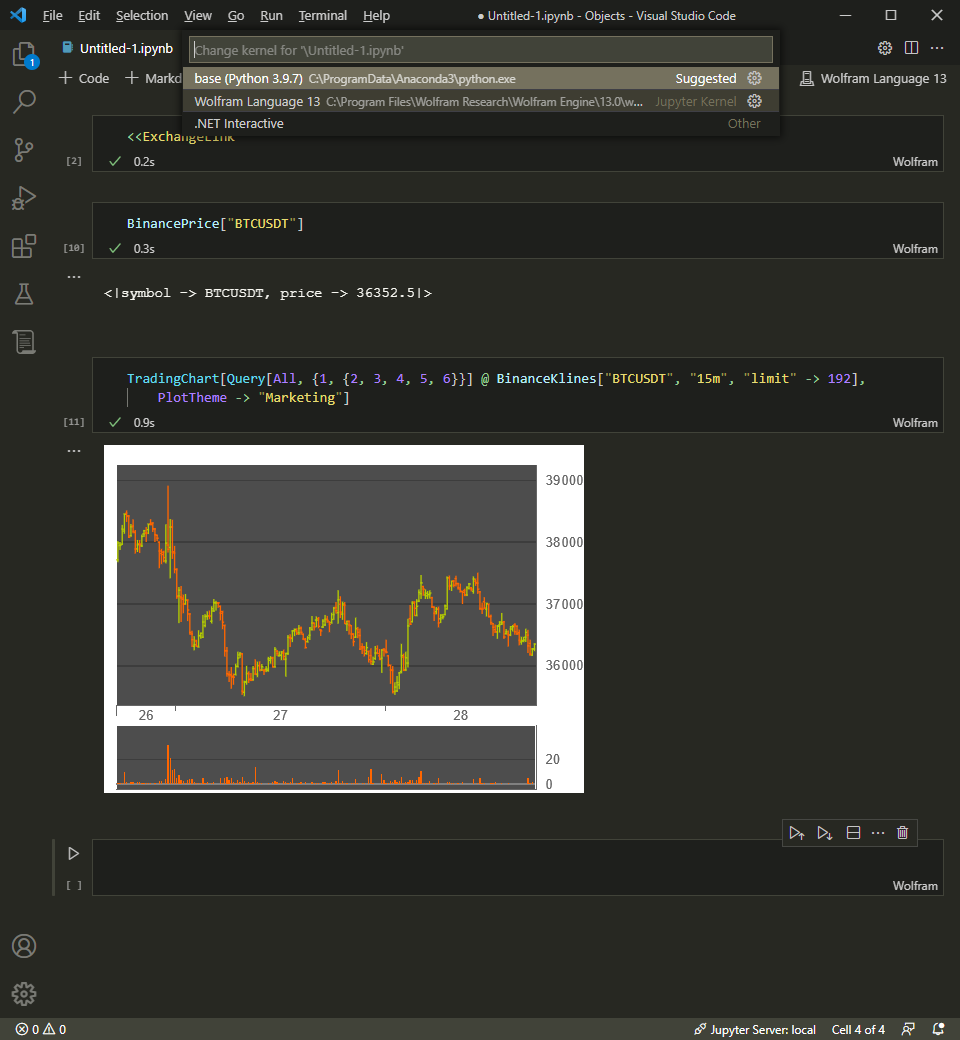Click Jupyter Server: local in status bar
Viewport: 960px width, 1040px height.
coord(755,1029)
